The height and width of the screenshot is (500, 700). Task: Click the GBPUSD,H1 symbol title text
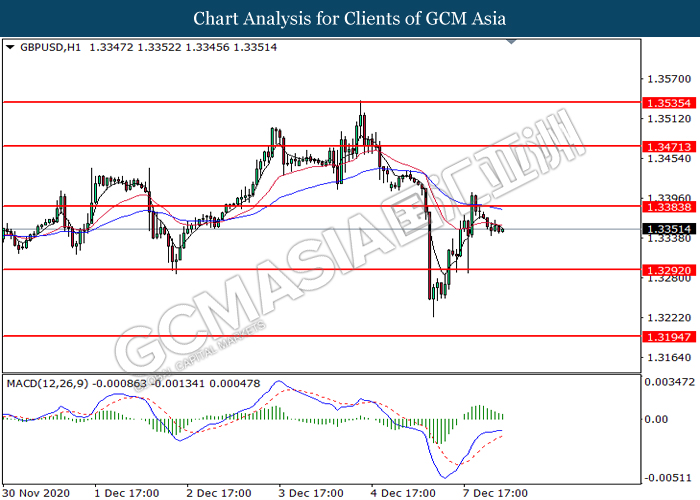pyautogui.click(x=50, y=47)
